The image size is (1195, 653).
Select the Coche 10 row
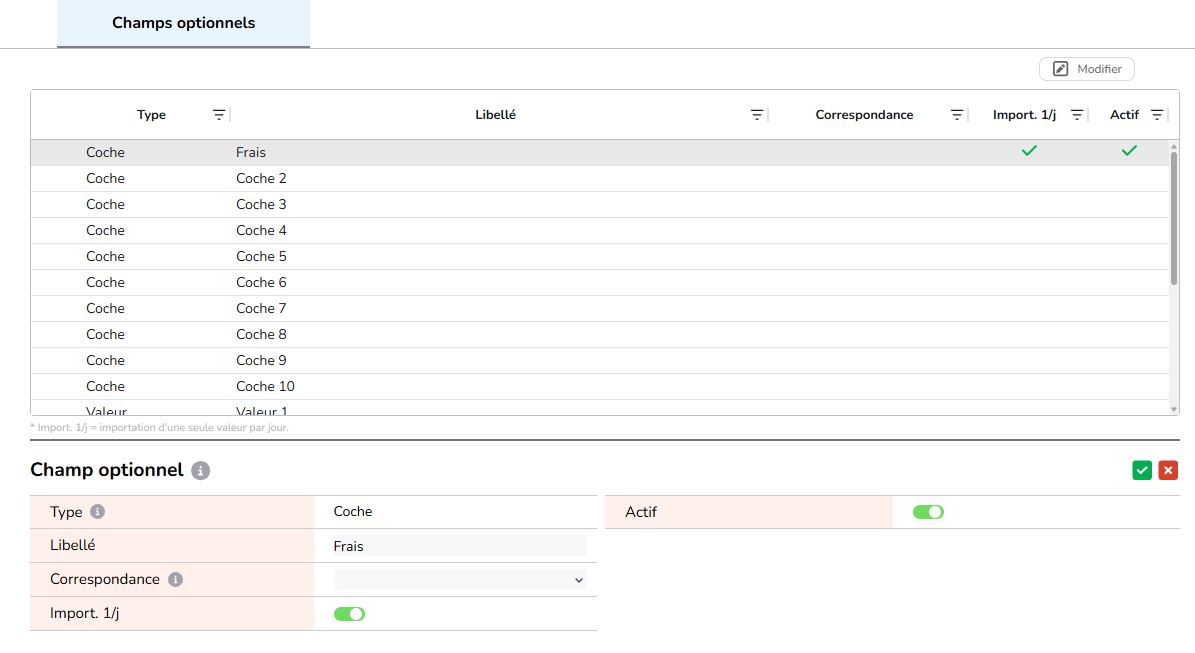pyautogui.click(x=600, y=386)
